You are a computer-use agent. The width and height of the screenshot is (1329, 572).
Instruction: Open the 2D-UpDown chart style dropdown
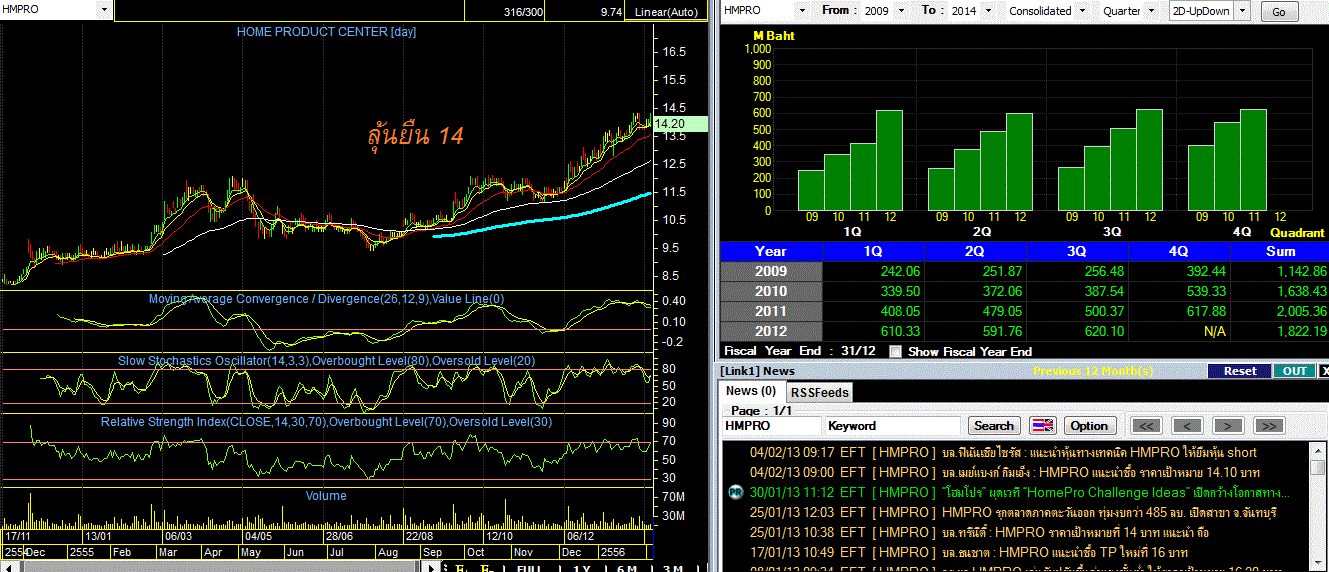1242,11
